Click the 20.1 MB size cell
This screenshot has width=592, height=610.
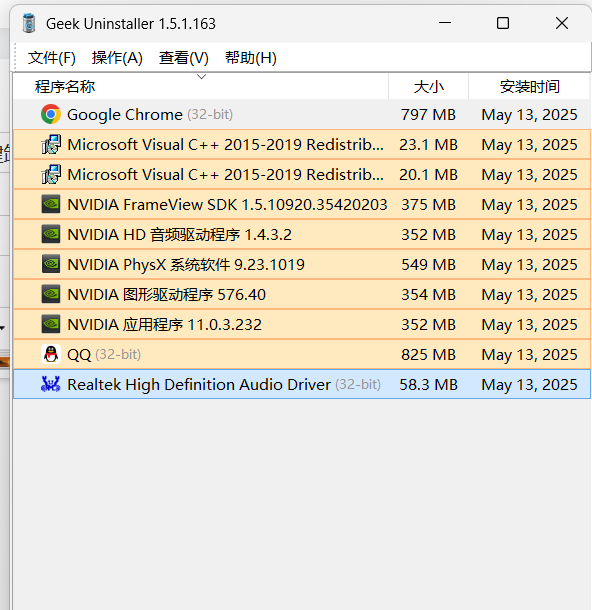click(x=428, y=174)
